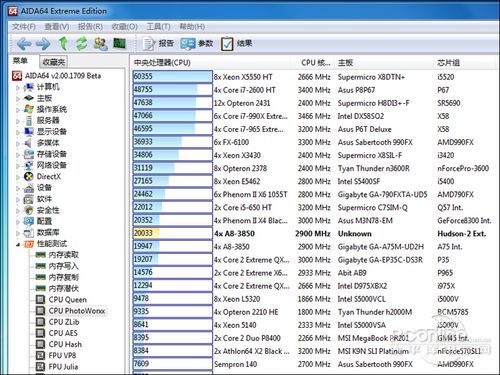
Task: Click the green monitor graph toolbar icon
Action: tap(119, 43)
